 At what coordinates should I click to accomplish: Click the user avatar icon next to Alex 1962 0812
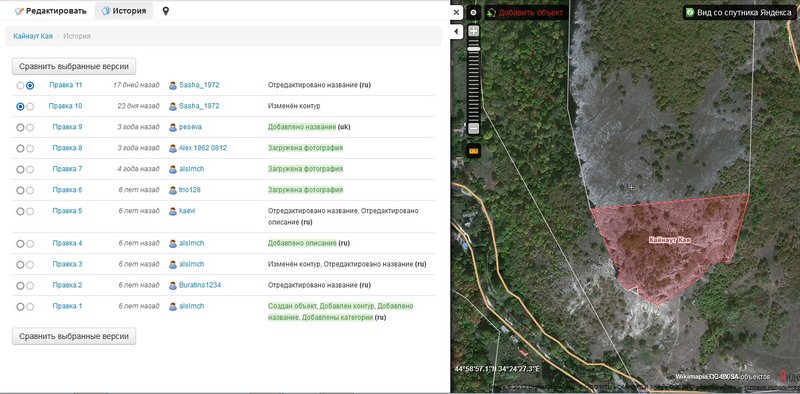pos(173,149)
